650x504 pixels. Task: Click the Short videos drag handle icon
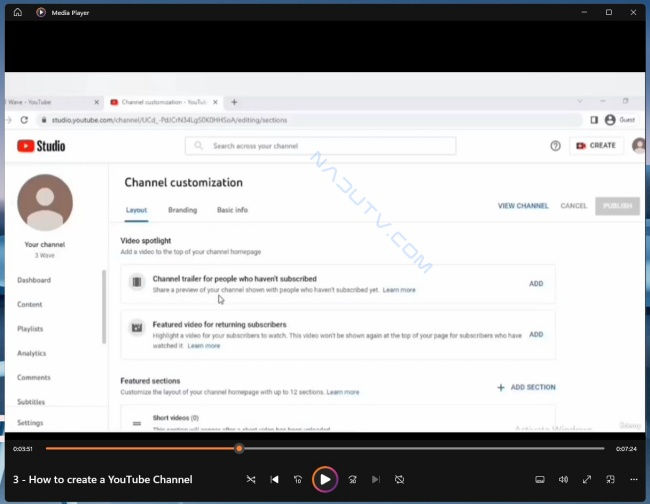(137, 423)
